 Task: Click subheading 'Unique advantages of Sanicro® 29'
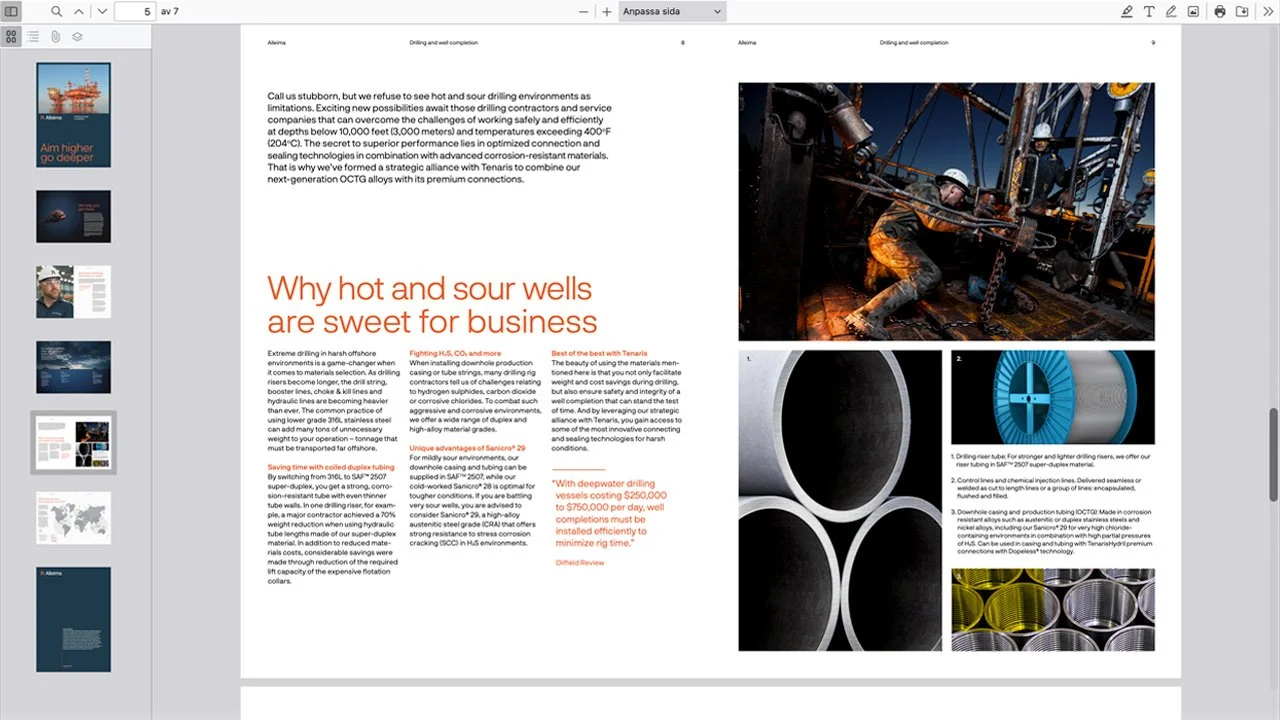(x=467, y=448)
